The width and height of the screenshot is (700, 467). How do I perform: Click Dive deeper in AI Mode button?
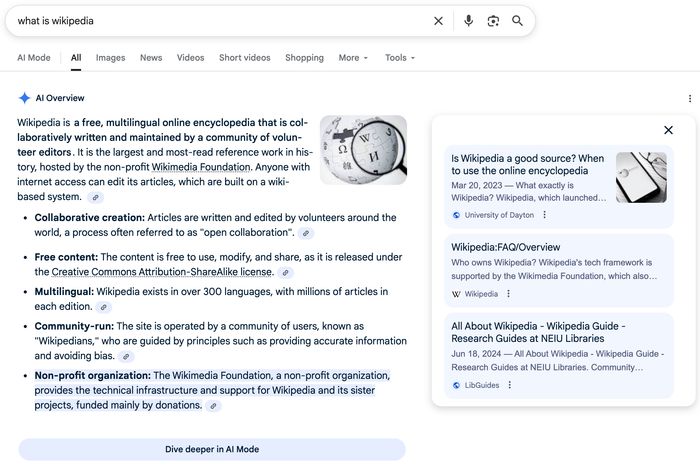click(212, 449)
